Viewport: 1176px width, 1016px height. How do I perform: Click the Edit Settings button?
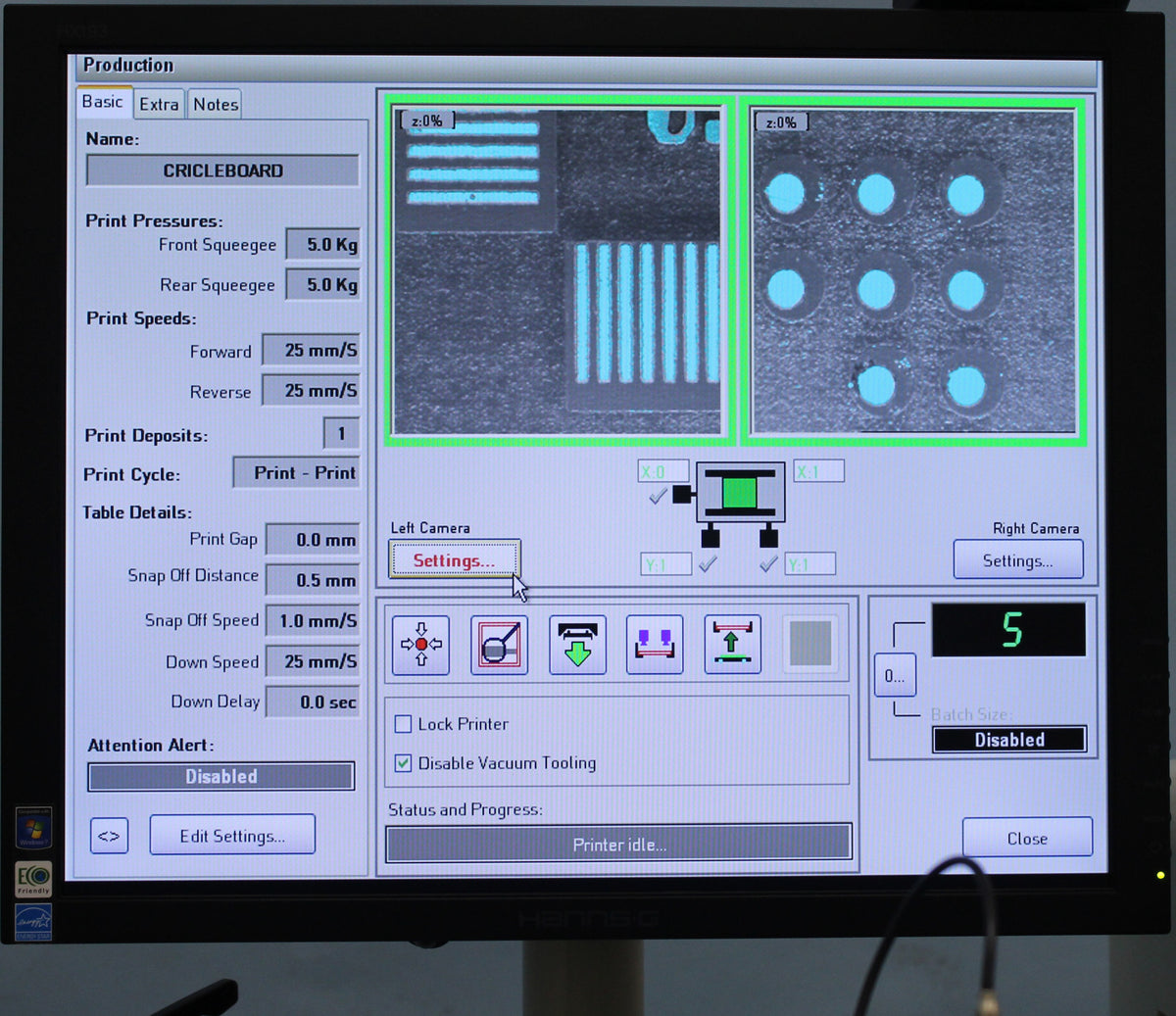232,836
